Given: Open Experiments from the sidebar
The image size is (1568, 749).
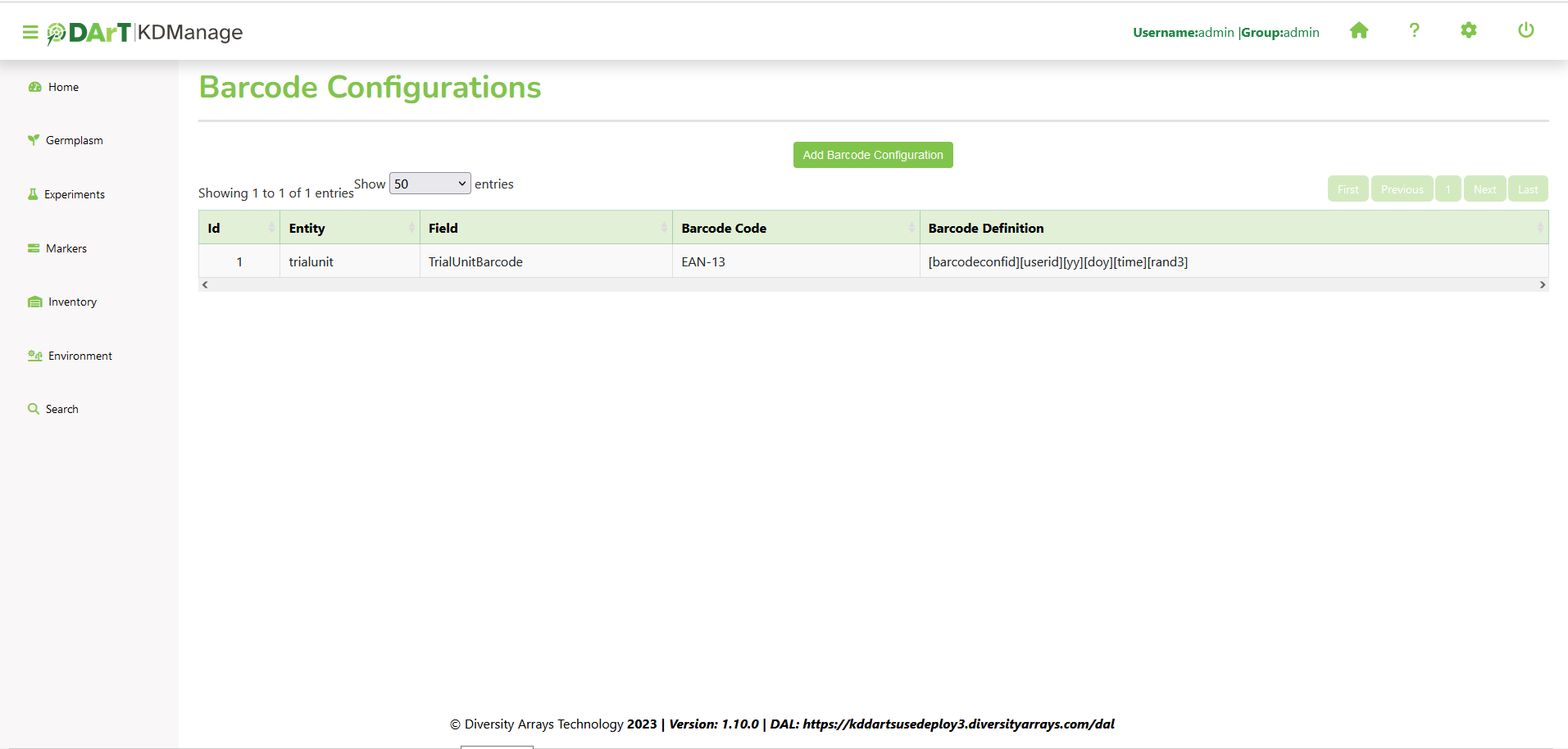Looking at the screenshot, I should [x=74, y=194].
